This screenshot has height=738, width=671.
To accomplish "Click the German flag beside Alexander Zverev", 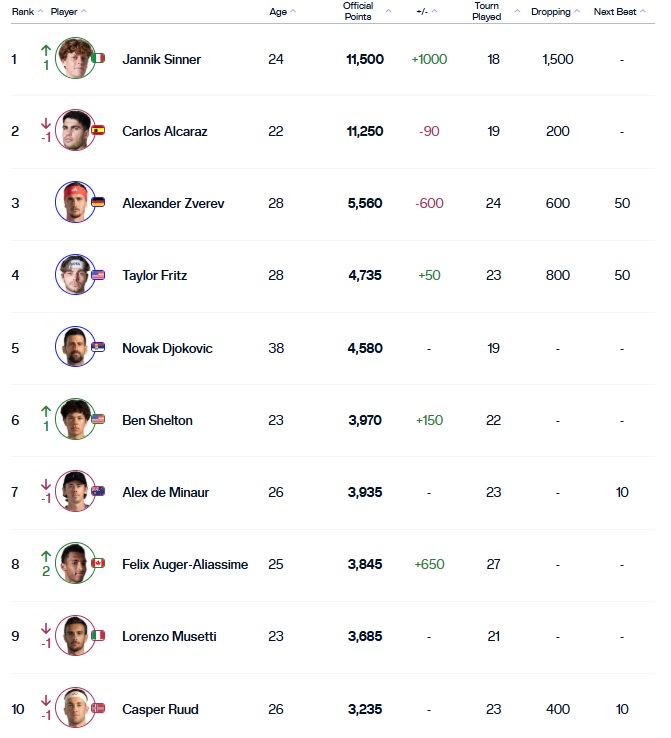I will tap(98, 203).
